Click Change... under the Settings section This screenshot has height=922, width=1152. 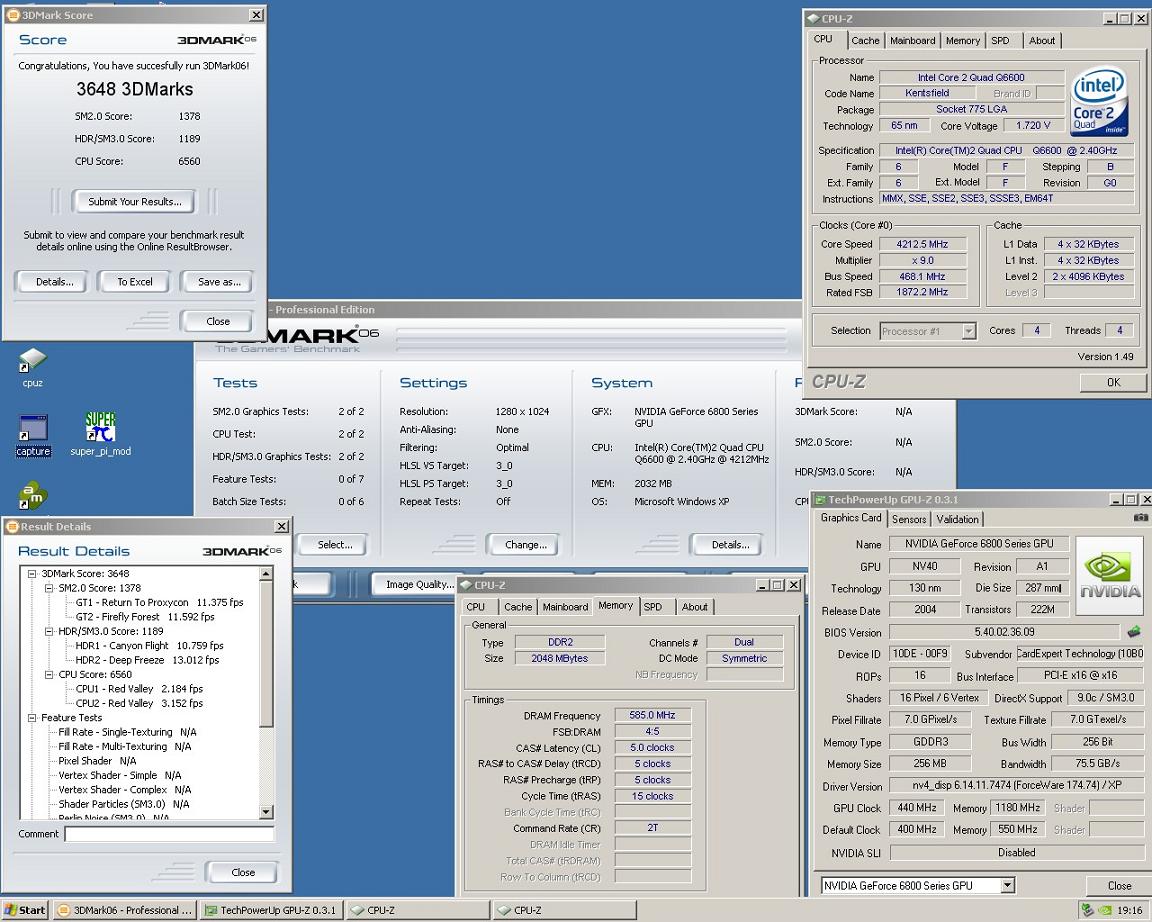(525, 545)
